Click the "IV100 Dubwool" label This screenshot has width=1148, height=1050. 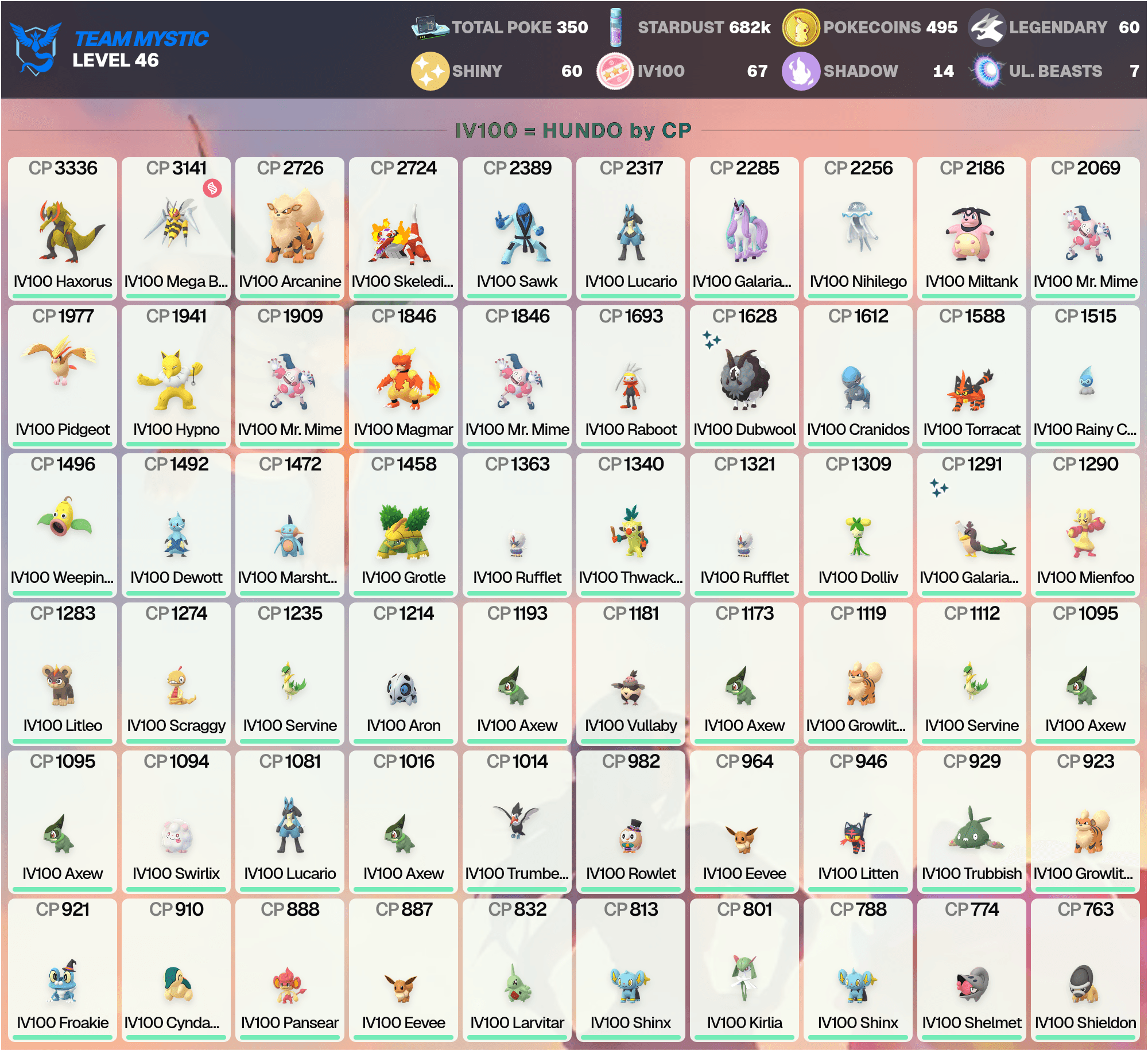point(744,429)
